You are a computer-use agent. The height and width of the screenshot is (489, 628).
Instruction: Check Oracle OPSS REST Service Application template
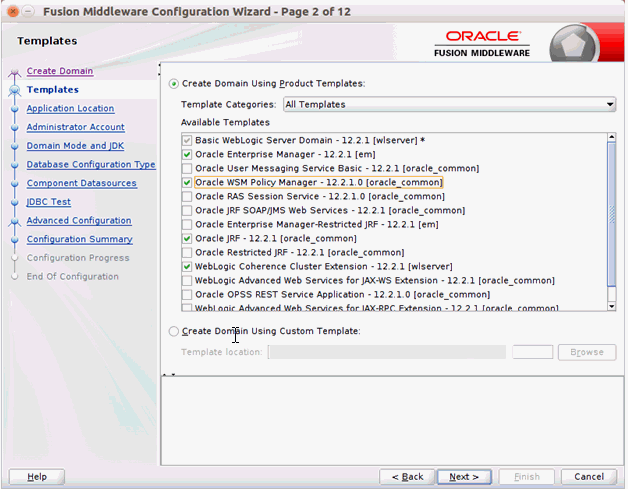187,295
